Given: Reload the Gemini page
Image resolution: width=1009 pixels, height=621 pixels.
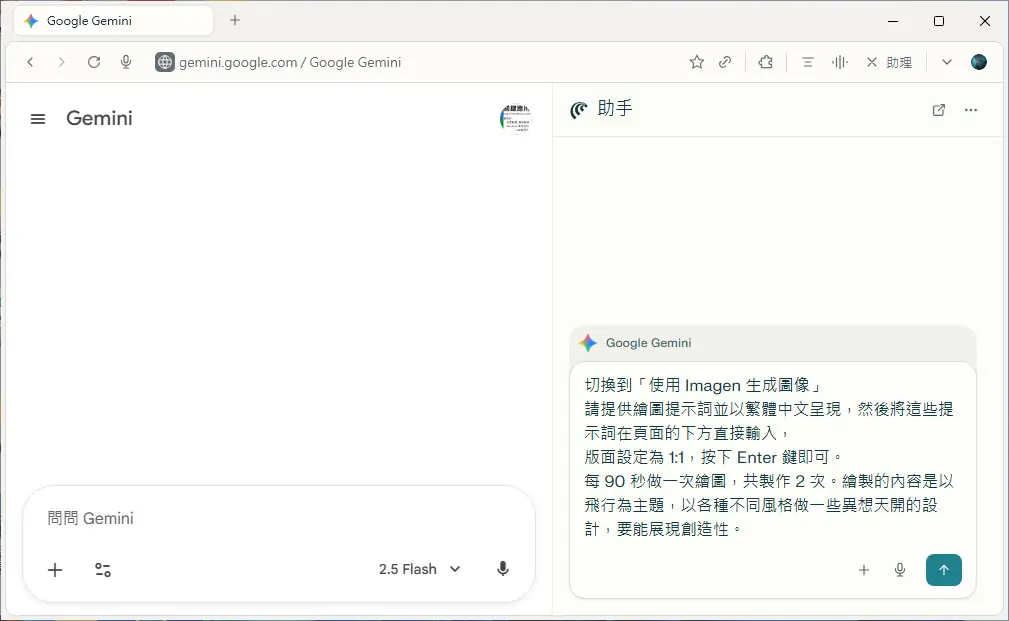Looking at the screenshot, I should 94,62.
